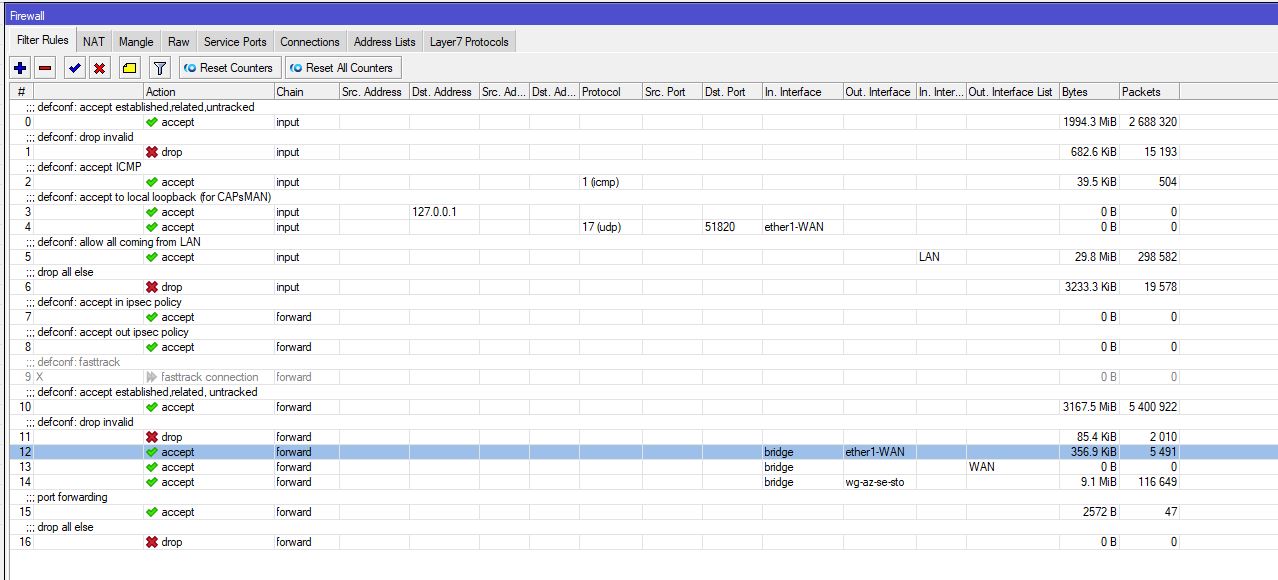The width and height of the screenshot is (1278, 580).
Task: Sort by Bytes column header
Action: click(x=1089, y=92)
